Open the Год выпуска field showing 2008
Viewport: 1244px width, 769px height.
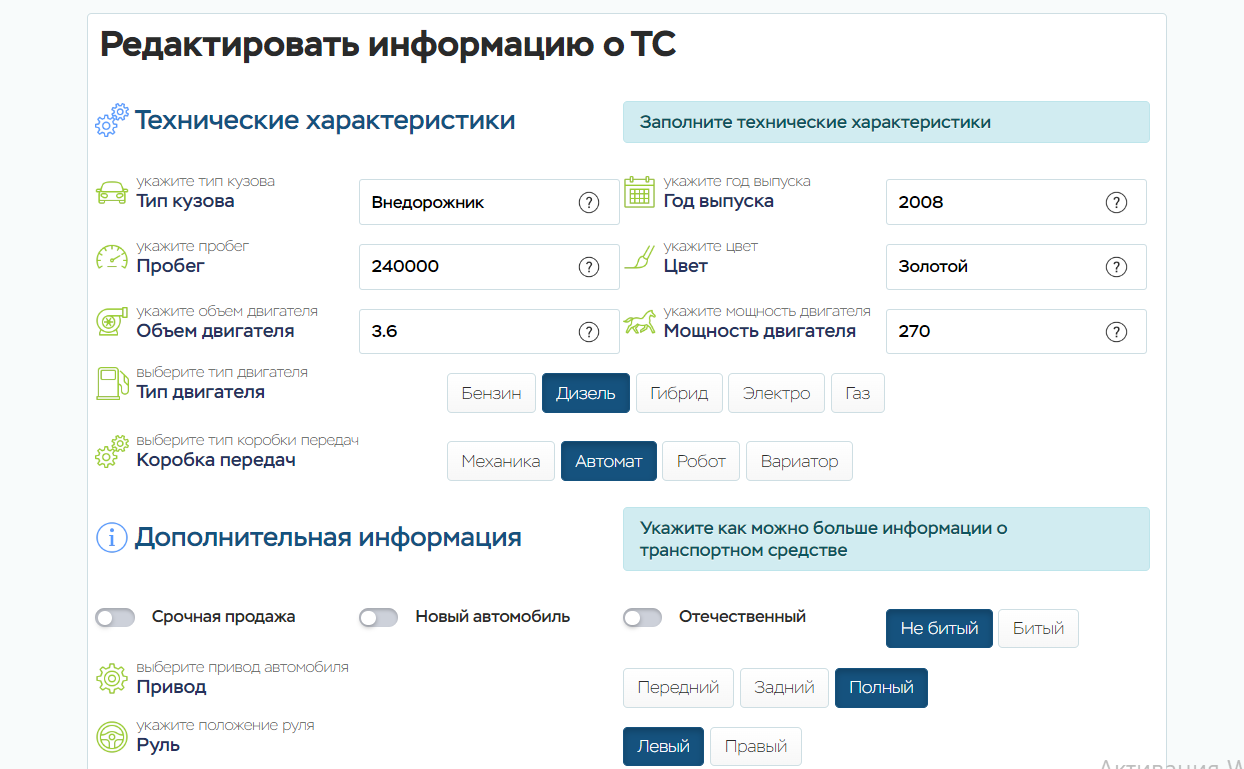pyautogui.click(x=995, y=203)
